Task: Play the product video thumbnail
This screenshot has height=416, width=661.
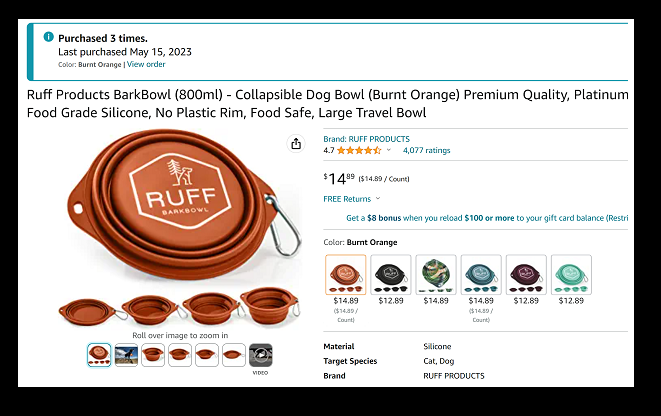Action: coord(260,354)
